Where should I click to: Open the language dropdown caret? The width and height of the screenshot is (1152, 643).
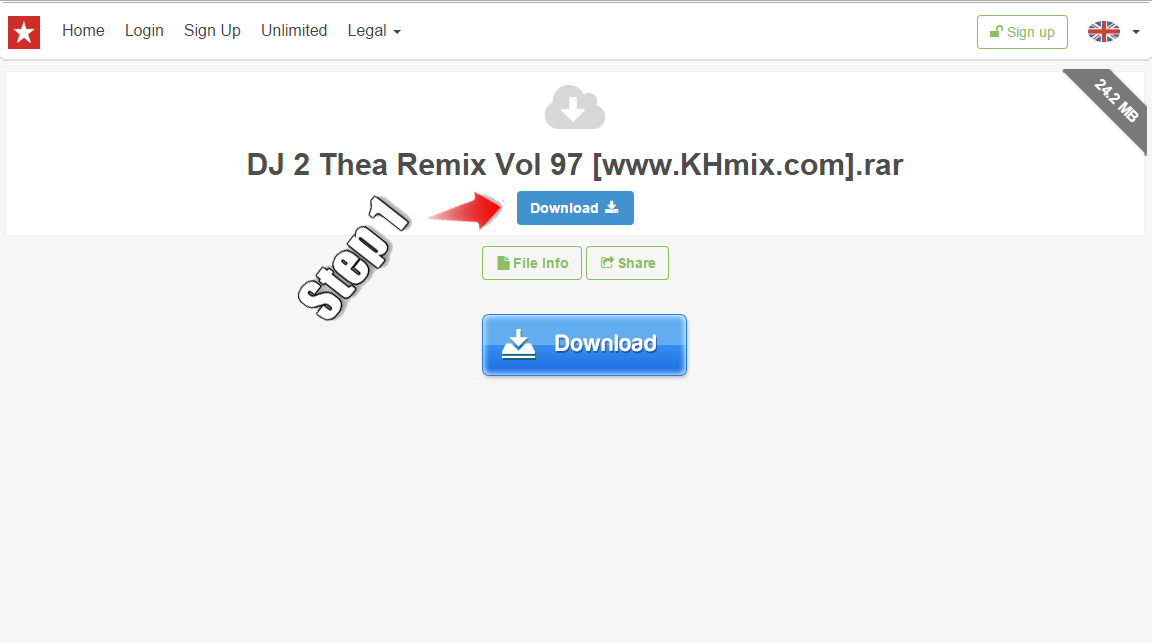point(1136,32)
